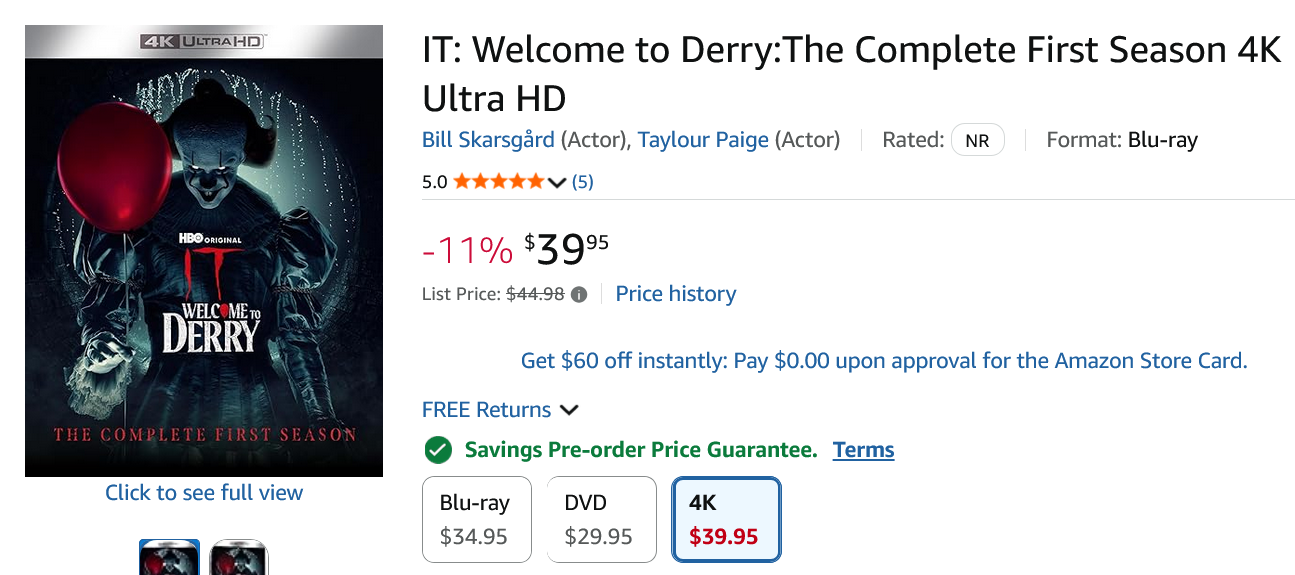Open Taylour Paige actor link

tap(703, 140)
